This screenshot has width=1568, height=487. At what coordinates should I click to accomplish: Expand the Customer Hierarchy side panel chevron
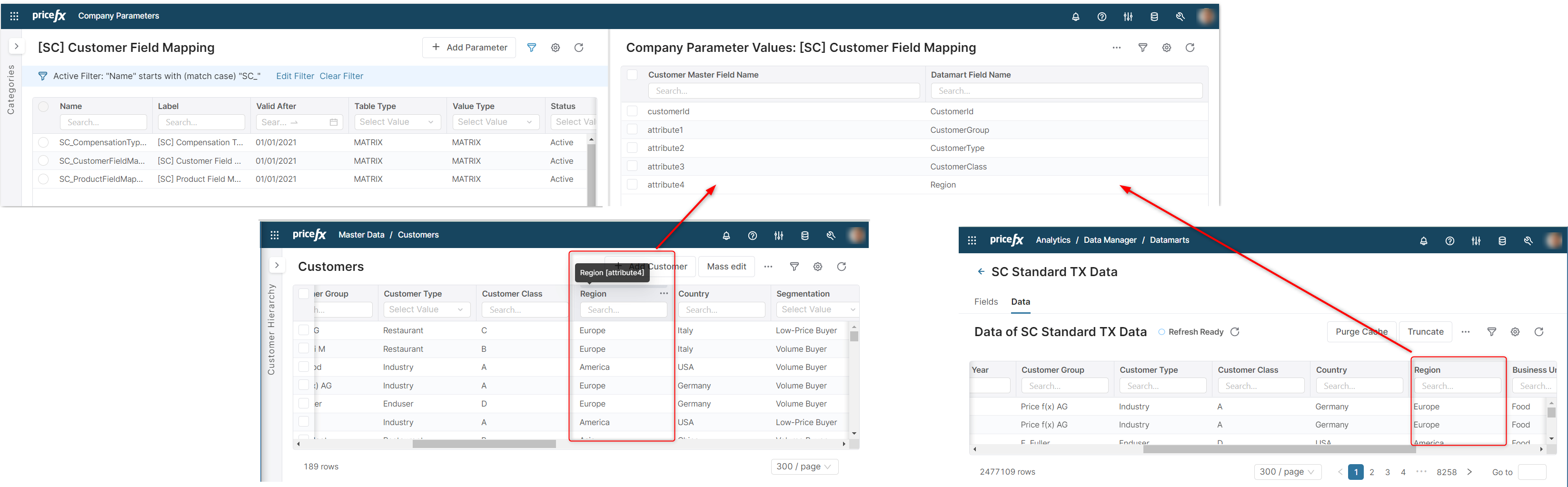(277, 266)
